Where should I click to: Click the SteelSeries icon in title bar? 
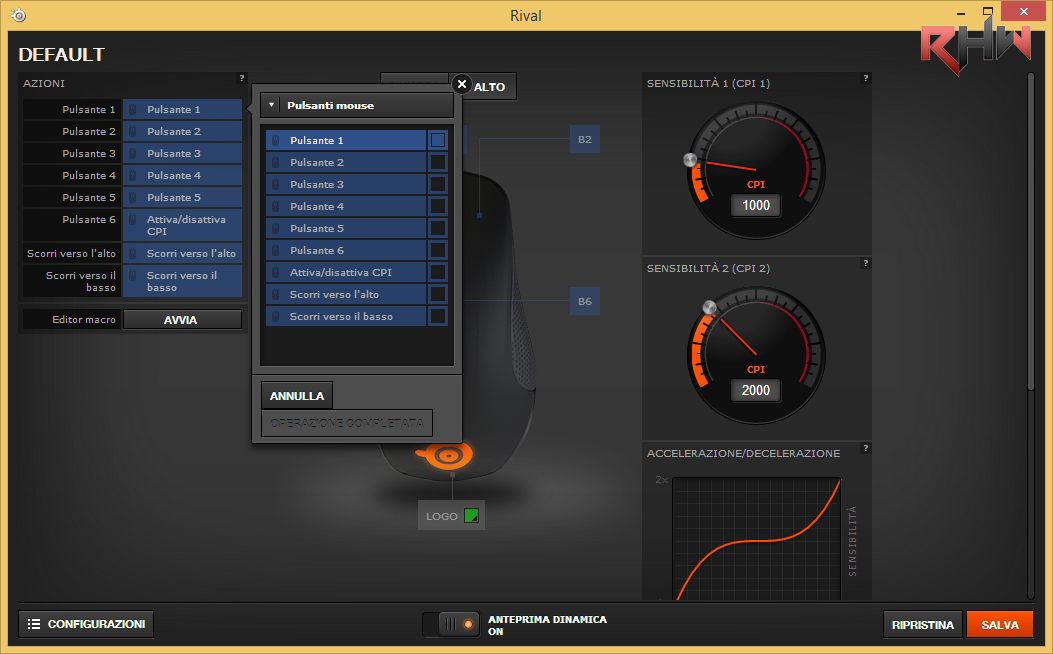(x=19, y=15)
